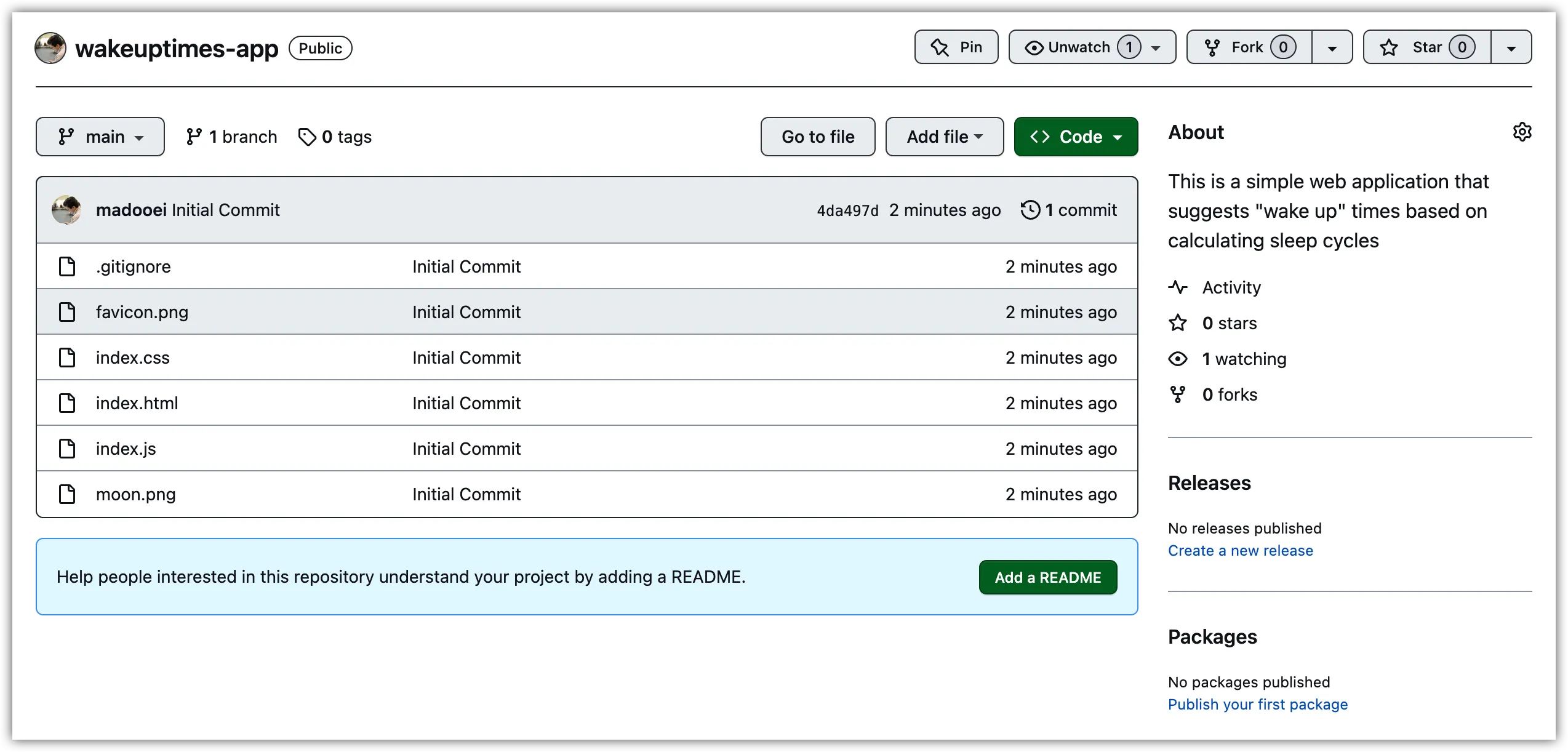
Task: Open the green Code dropdown
Action: 1076,137
